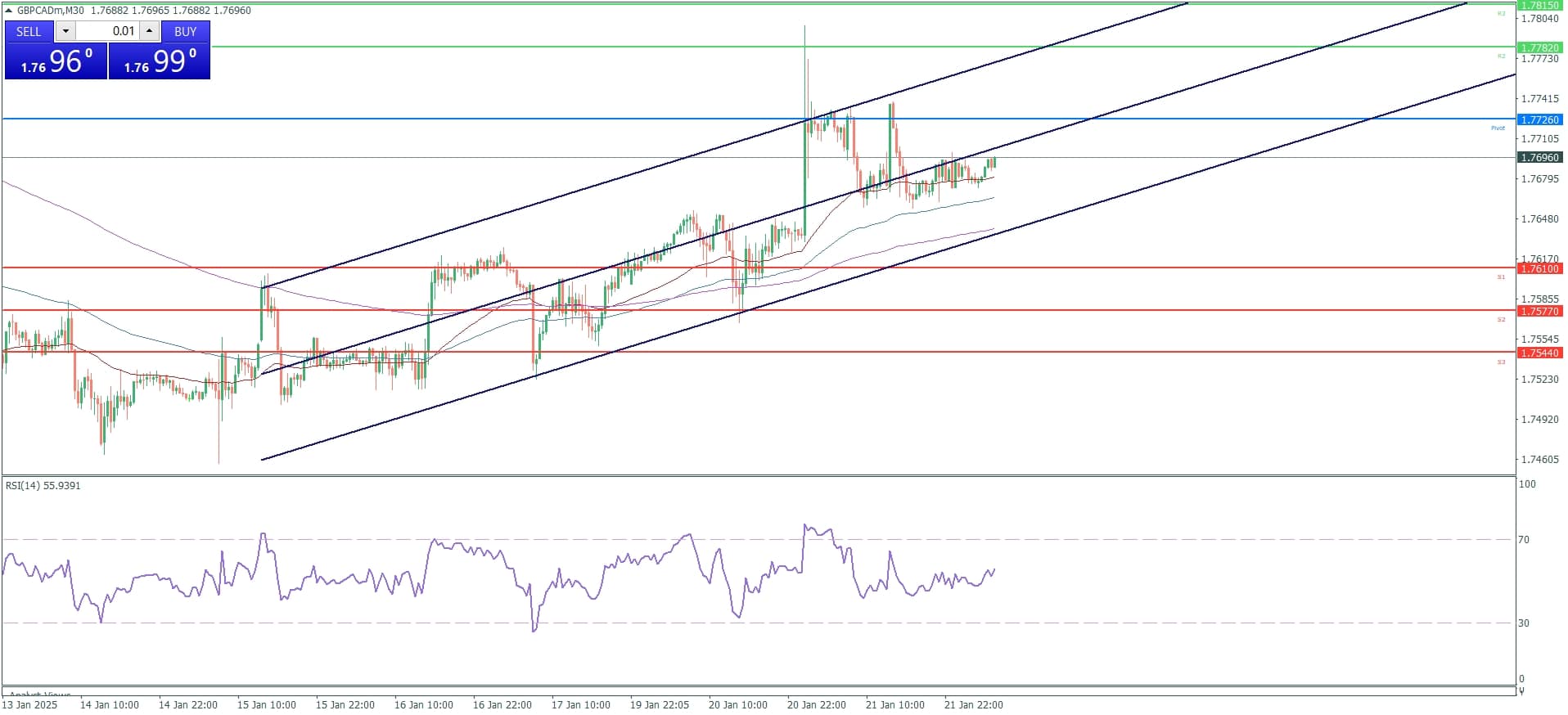Click the 1.74920 price scale value
Viewport: 1568px width, 715px height.
click(x=1539, y=419)
